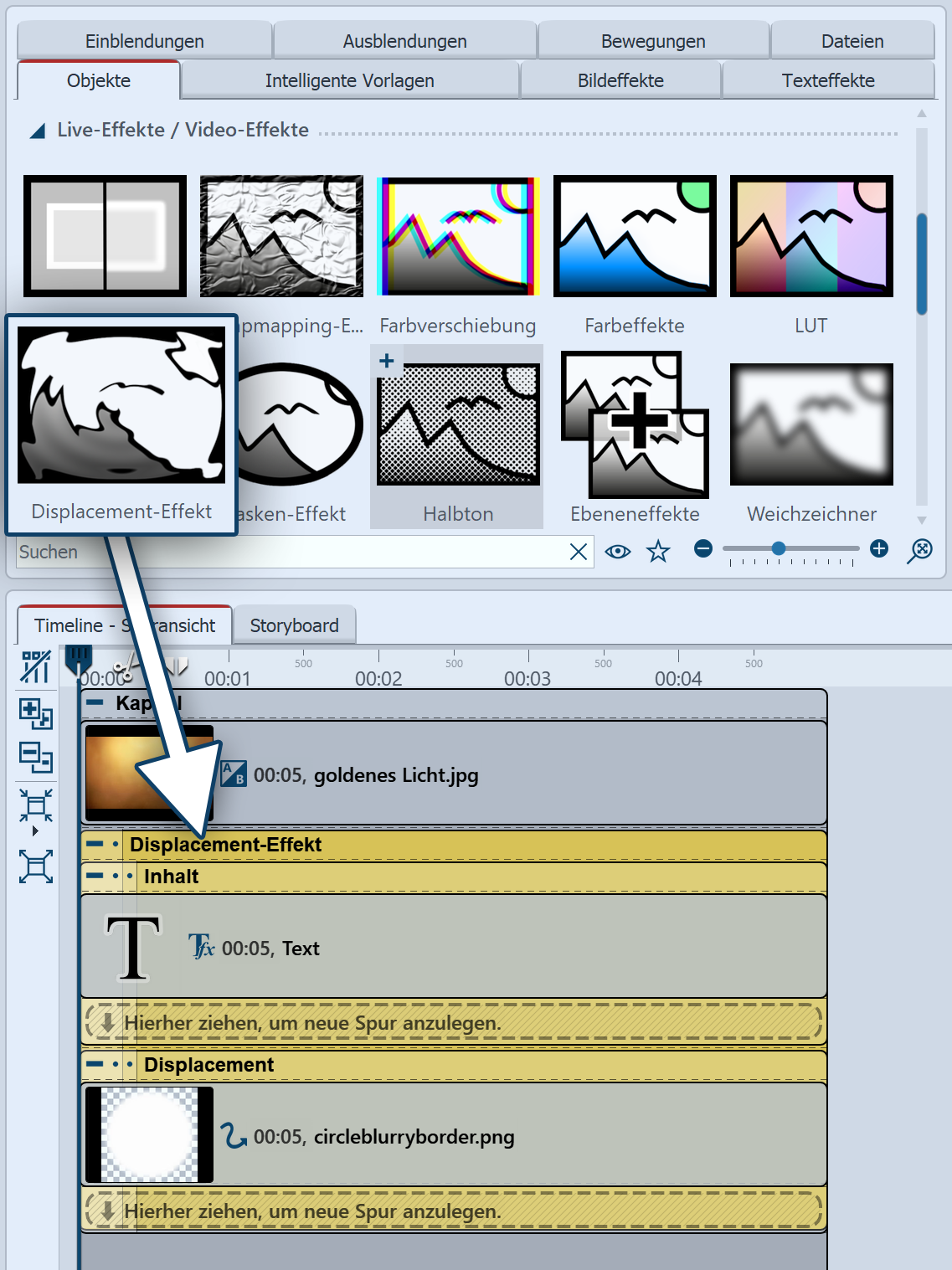Click the thumbnail size slider handle
This screenshot has width=952, height=1270.
(779, 548)
